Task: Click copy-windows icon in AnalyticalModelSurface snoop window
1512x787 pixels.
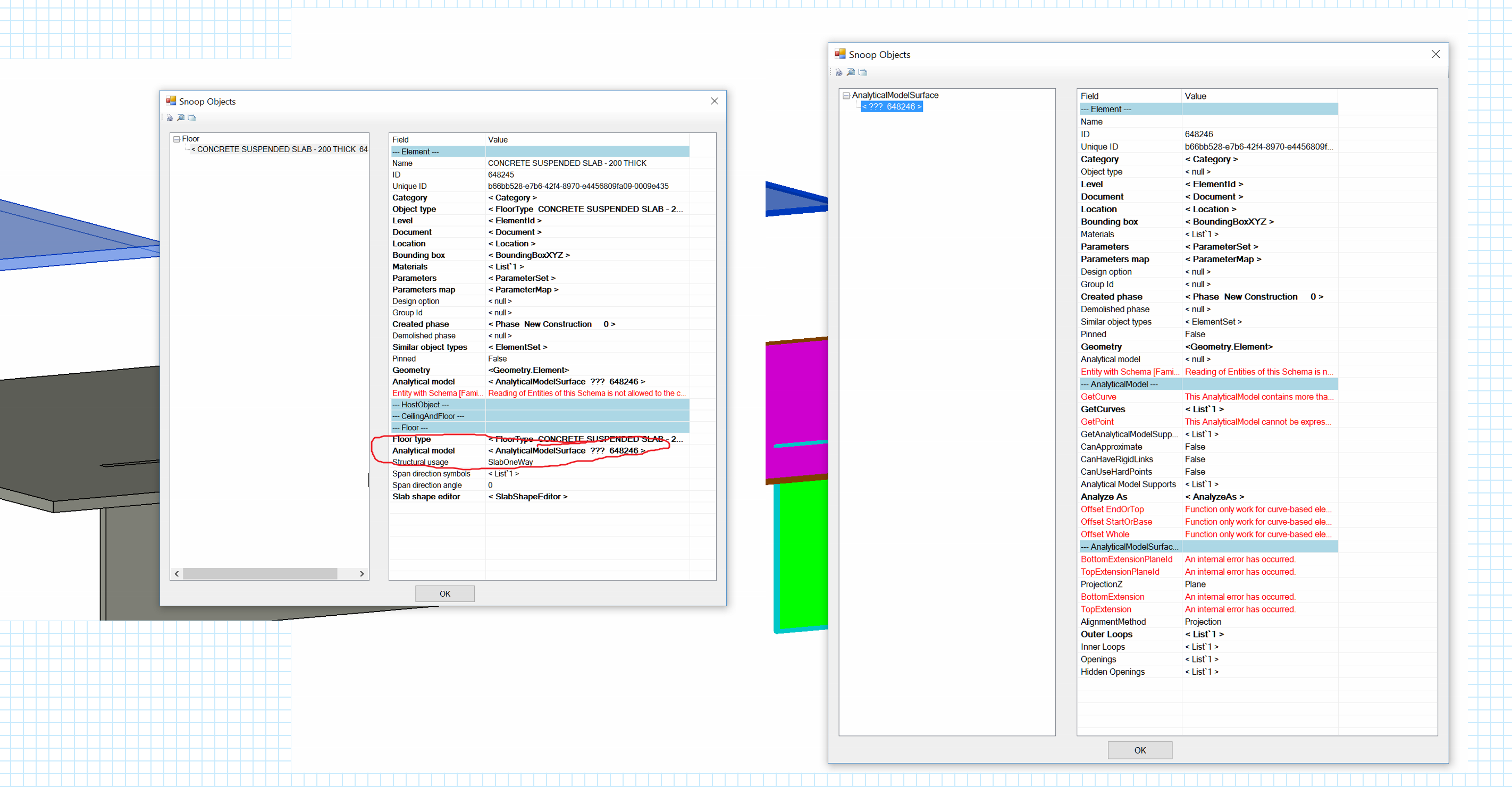Action: click(862, 73)
